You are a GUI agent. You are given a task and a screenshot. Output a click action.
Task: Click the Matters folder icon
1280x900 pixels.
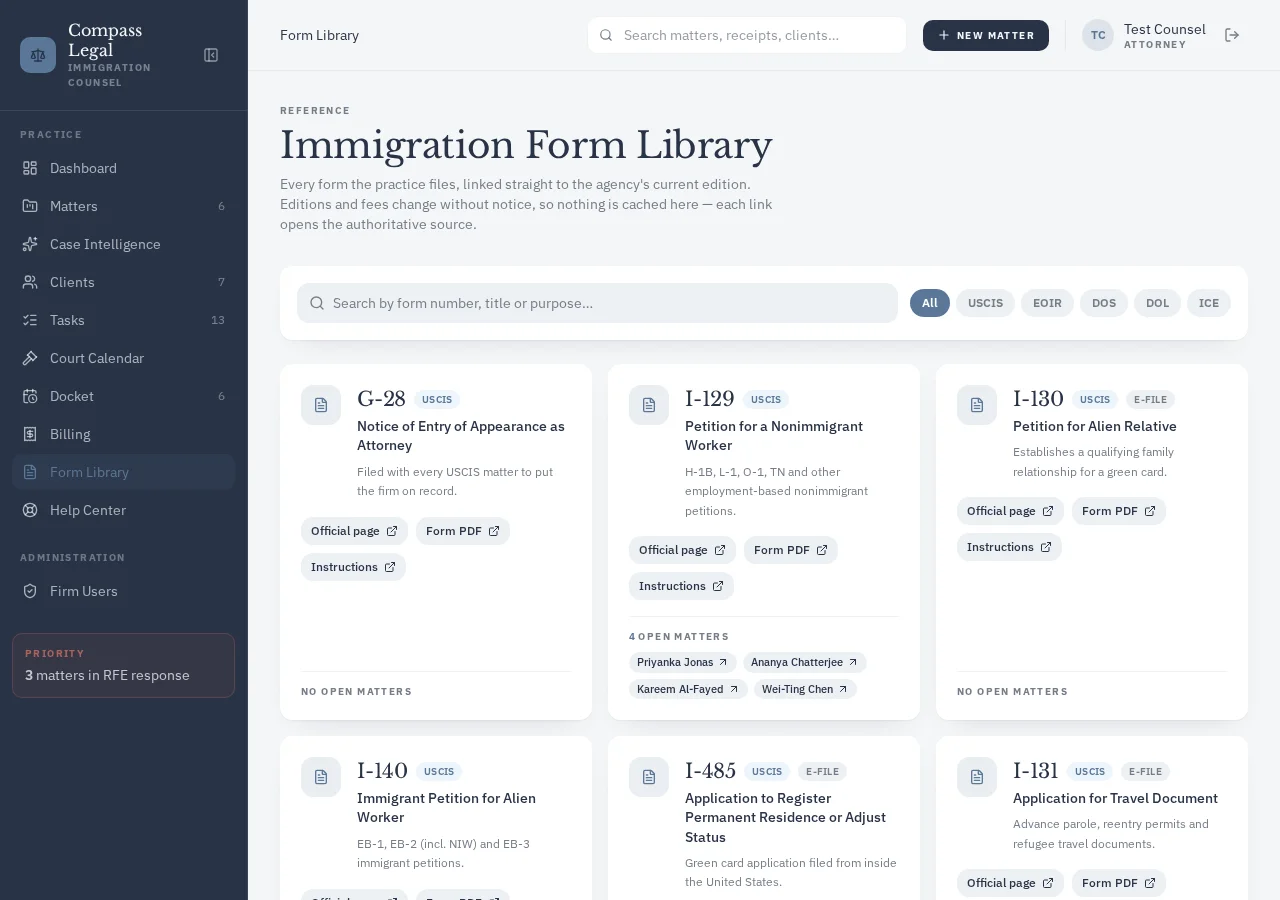(x=30, y=206)
